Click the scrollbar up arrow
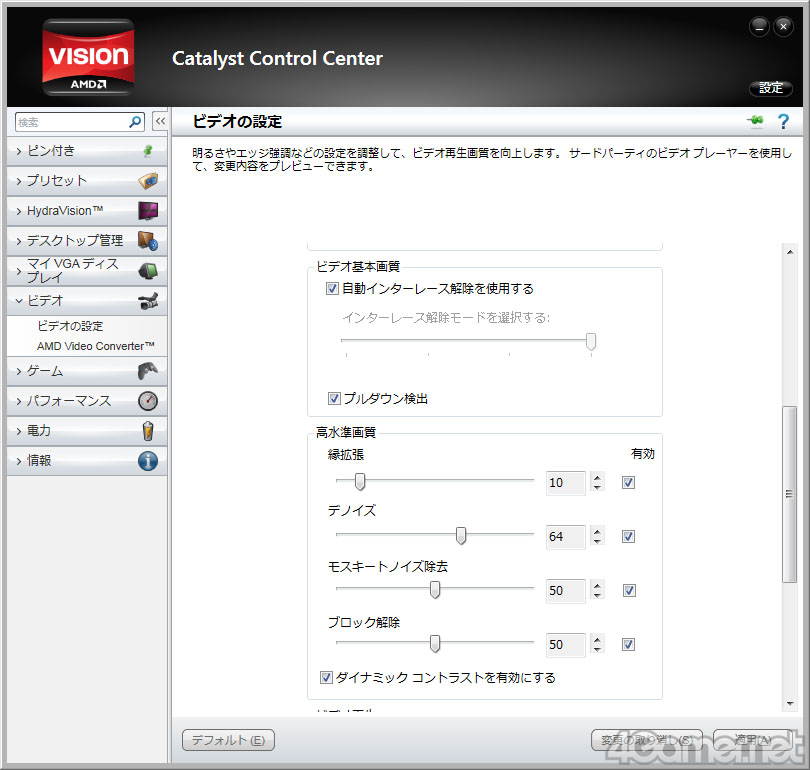This screenshot has height=770, width=810. pyautogui.click(x=790, y=252)
